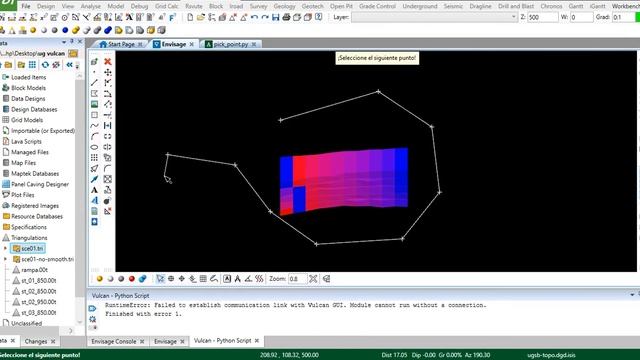Image resolution: width=640 pixels, height=360 pixels.
Task: Close the Vulcan - Python Script tab
Action: coord(257,340)
